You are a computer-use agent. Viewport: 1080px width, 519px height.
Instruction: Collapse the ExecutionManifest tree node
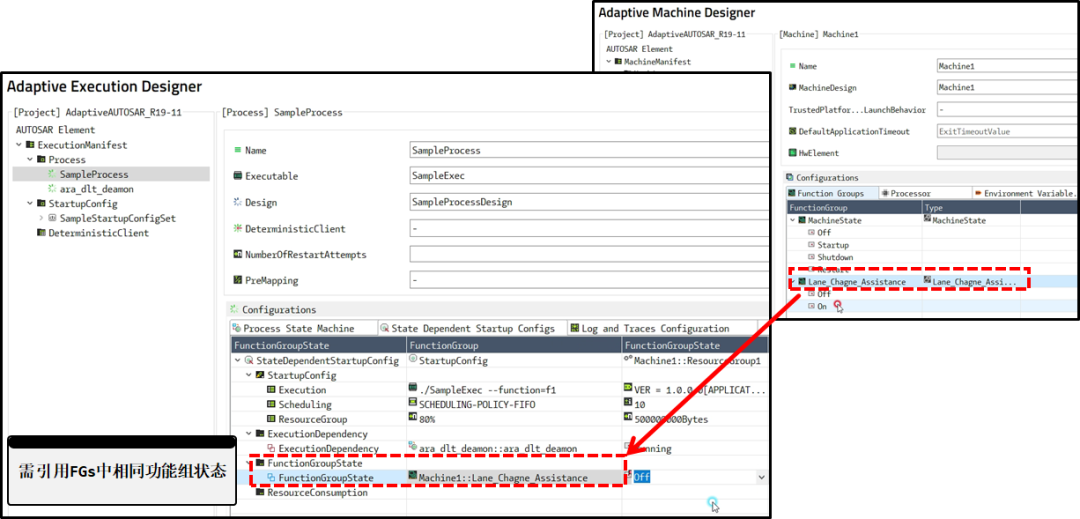tap(19, 145)
